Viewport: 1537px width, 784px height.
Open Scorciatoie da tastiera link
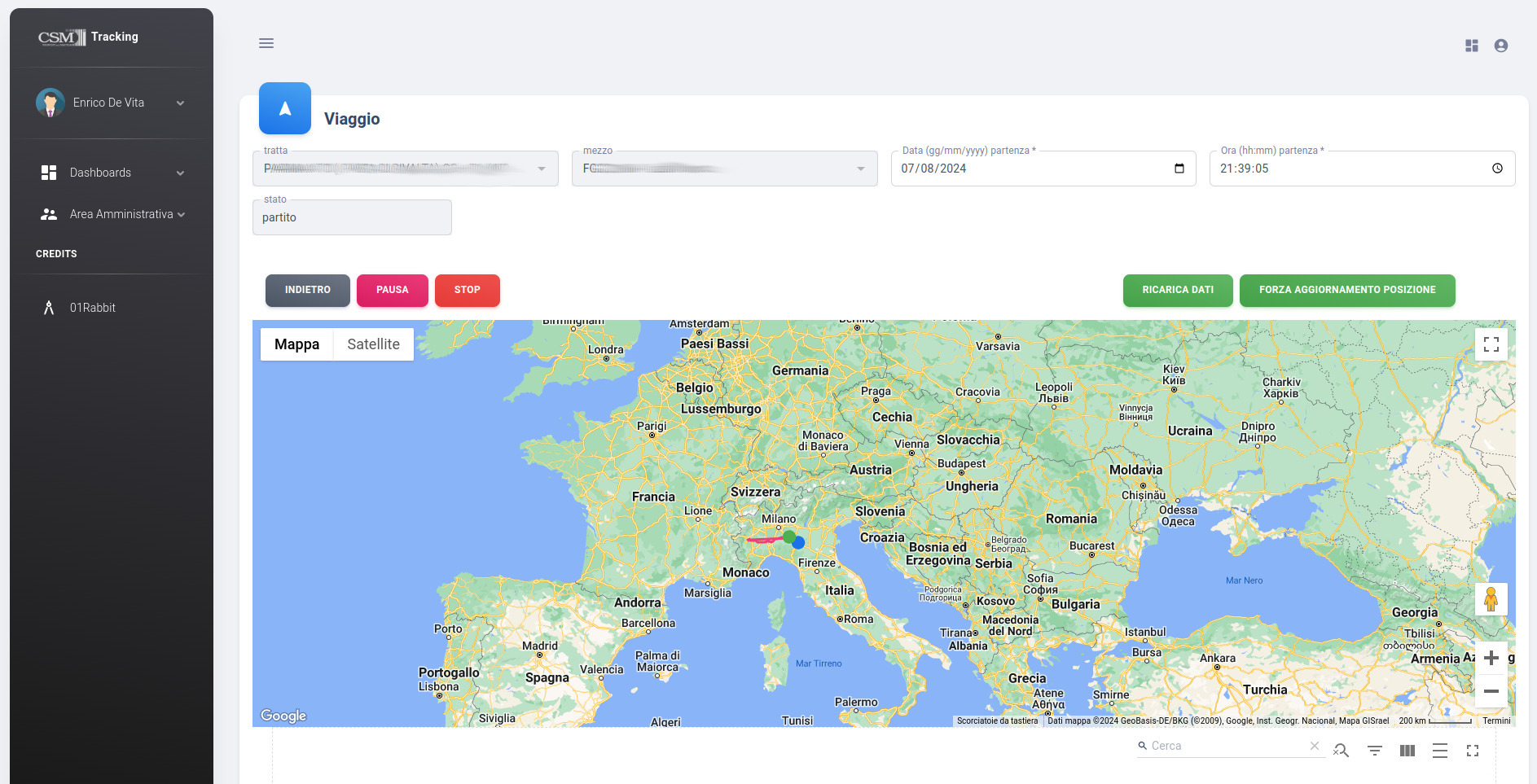point(997,720)
